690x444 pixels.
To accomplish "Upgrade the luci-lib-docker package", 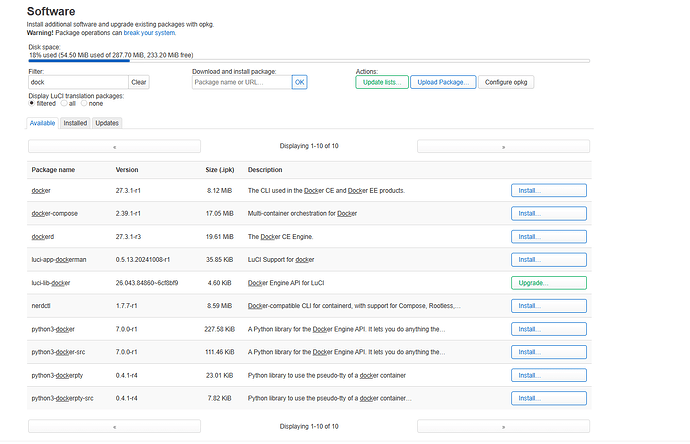I will coord(548,283).
